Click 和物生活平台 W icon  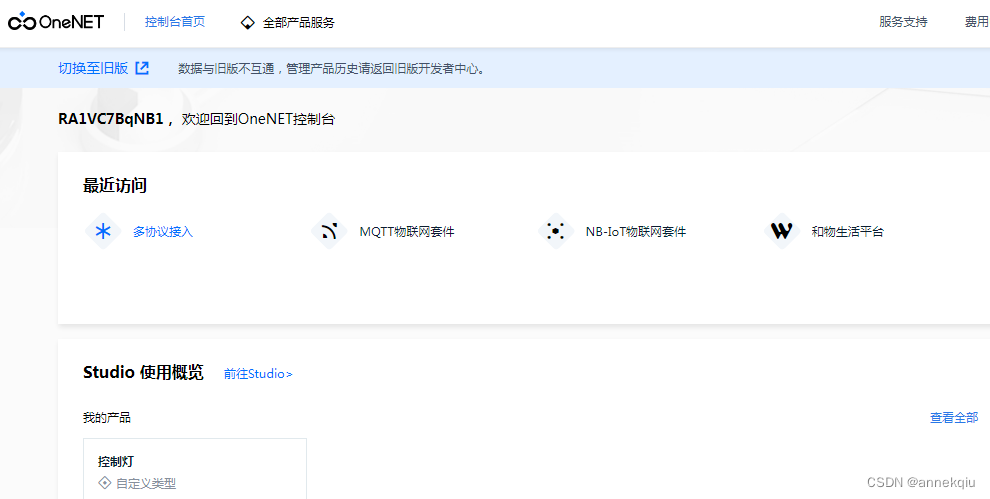(x=782, y=231)
